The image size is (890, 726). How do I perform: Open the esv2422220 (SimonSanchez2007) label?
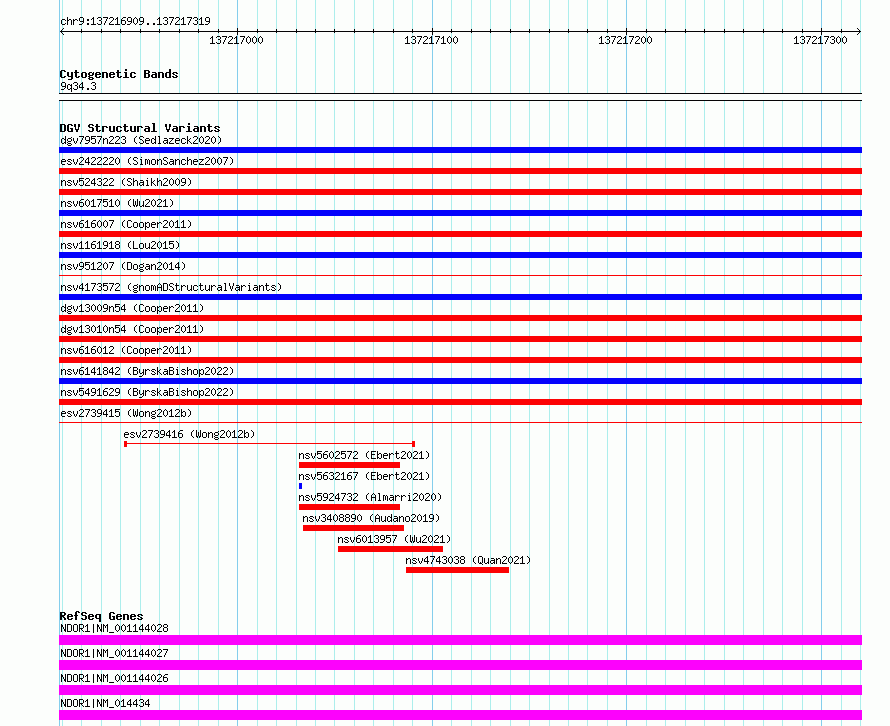(x=147, y=161)
